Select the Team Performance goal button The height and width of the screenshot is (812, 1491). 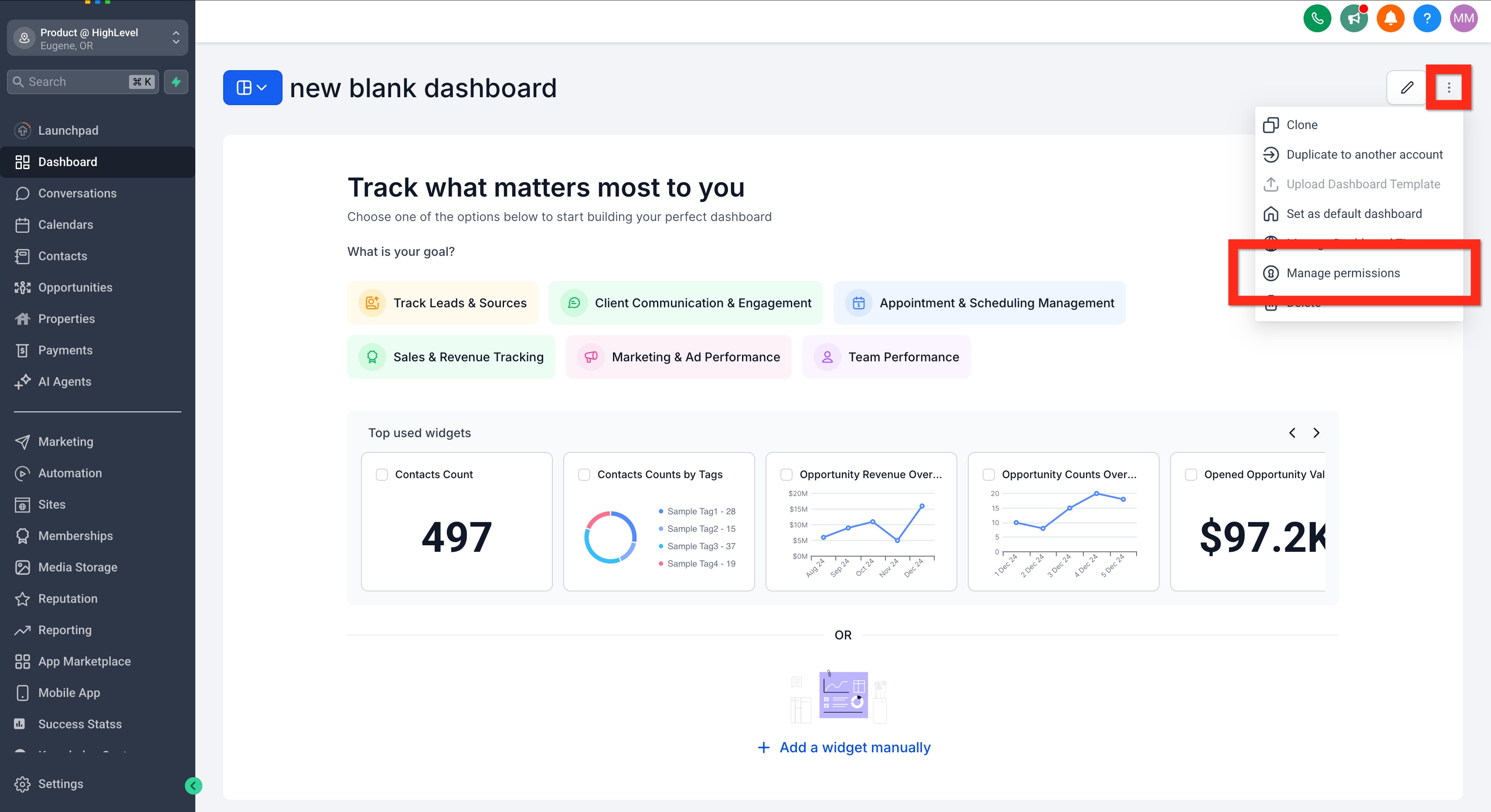pos(886,357)
